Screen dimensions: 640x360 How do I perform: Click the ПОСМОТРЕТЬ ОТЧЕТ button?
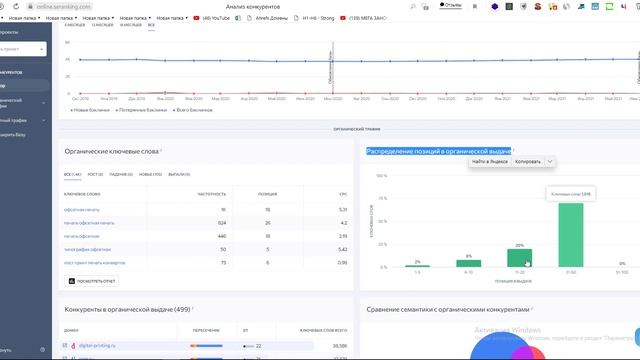91,281
